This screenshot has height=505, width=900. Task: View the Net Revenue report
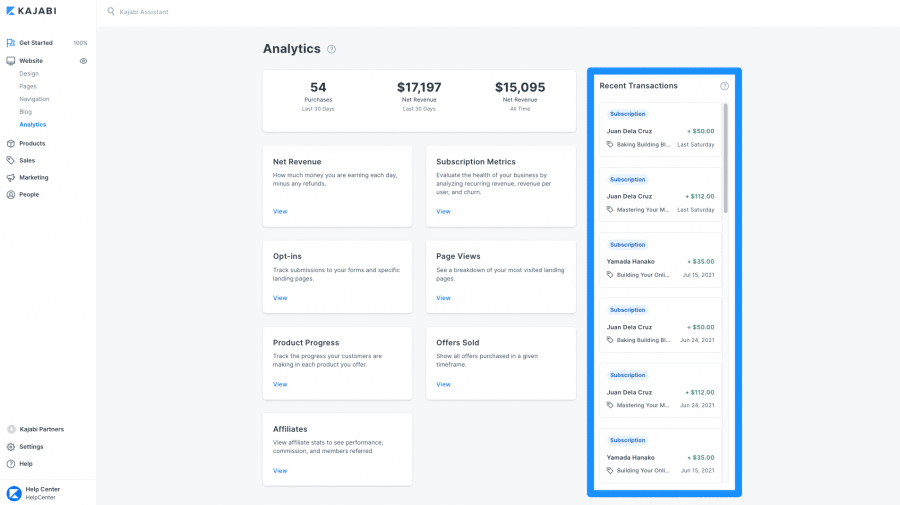pos(280,211)
